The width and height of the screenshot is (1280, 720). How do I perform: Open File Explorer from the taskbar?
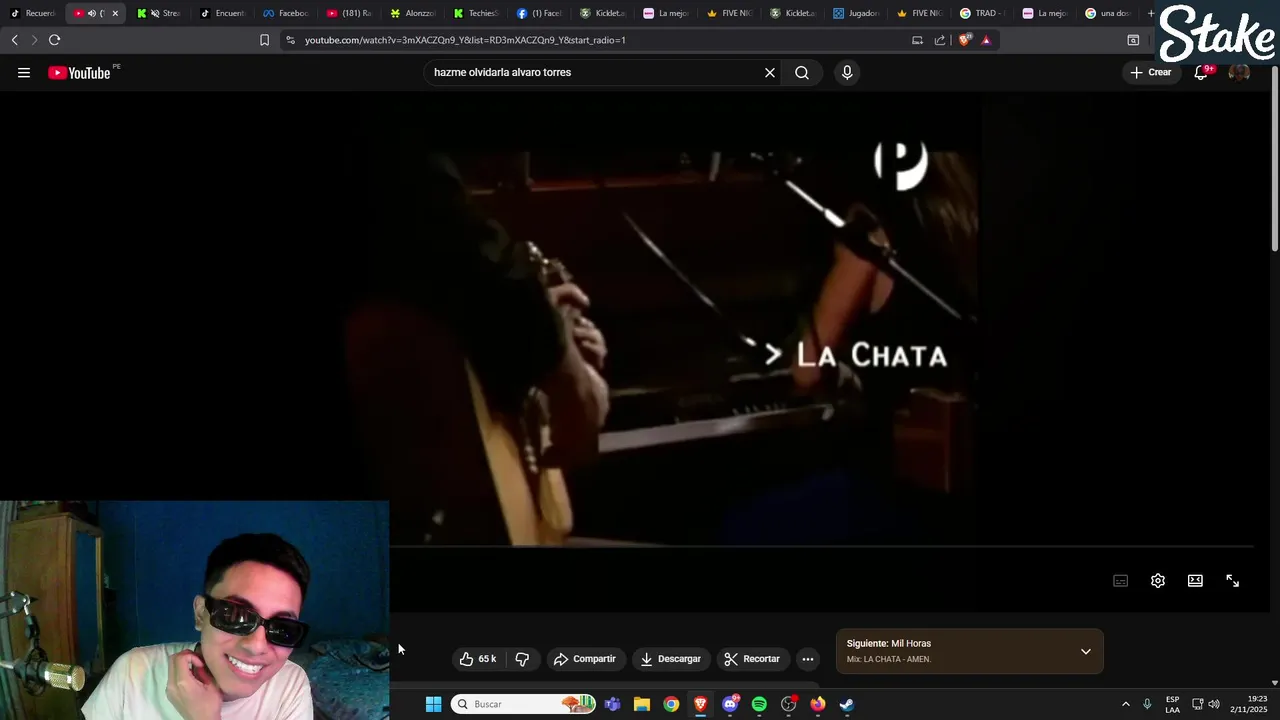[x=642, y=704]
